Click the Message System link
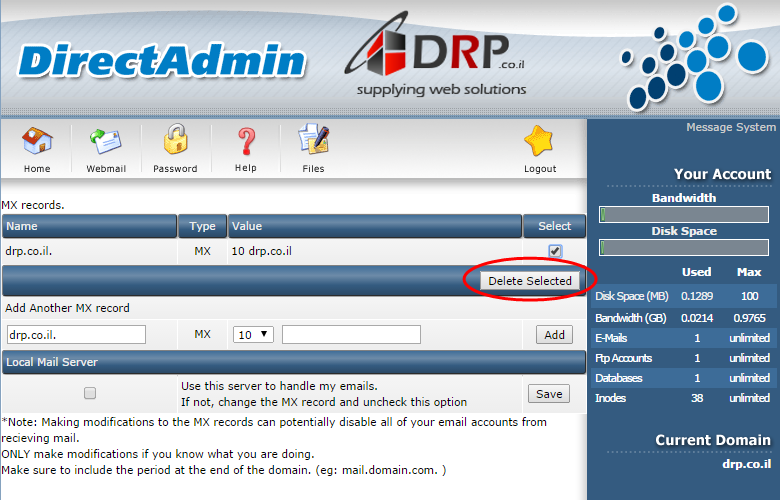This screenshot has width=780, height=500. 730,127
